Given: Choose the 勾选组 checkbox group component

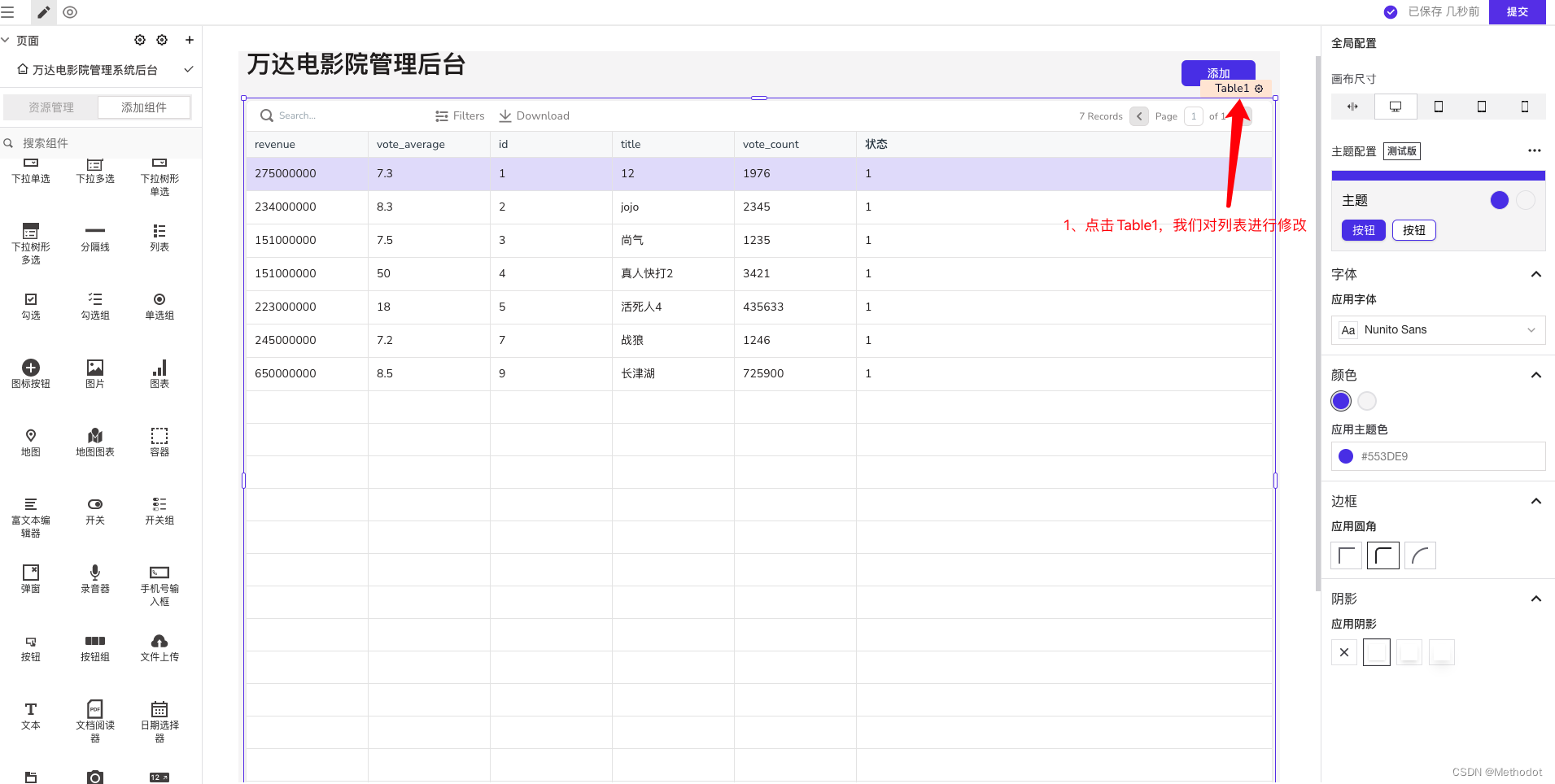Looking at the screenshot, I should click(x=95, y=306).
